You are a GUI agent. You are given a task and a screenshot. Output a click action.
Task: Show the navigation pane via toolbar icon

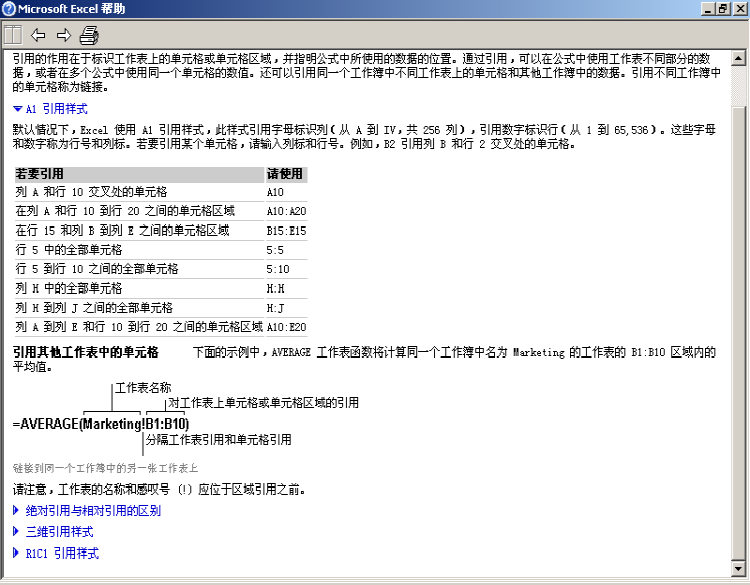coord(13,35)
